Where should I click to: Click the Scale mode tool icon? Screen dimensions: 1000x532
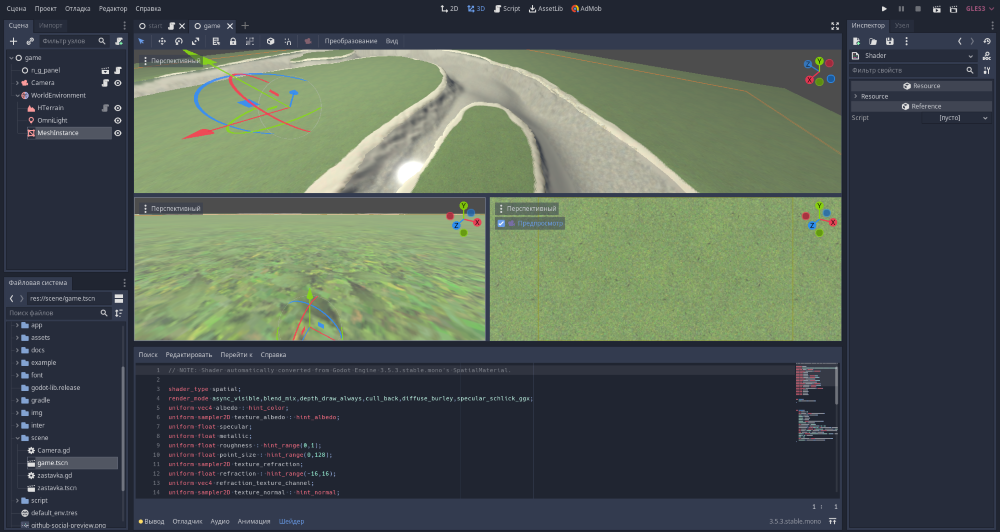point(196,41)
